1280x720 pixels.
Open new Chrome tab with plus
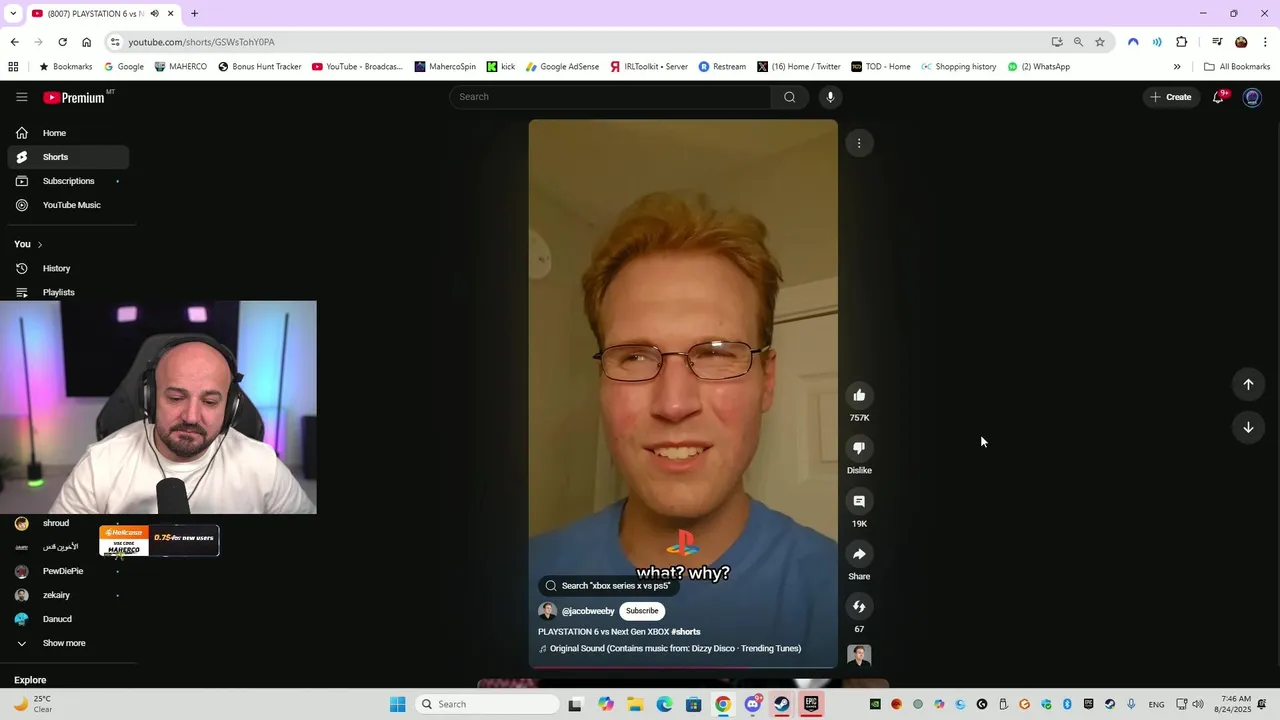point(194,14)
